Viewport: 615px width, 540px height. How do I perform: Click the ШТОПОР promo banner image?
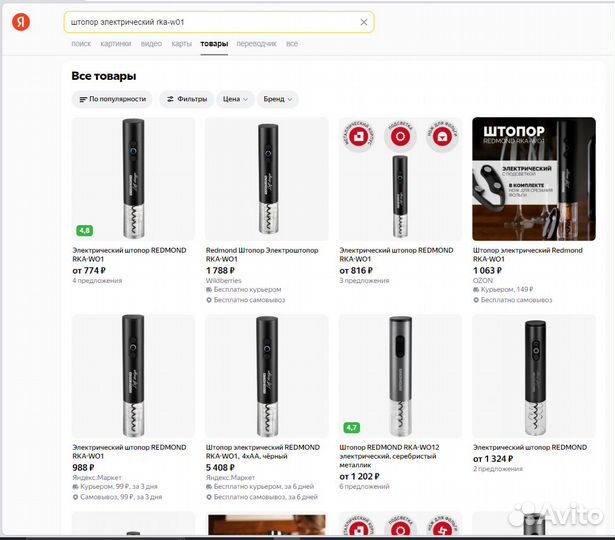(533, 178)
